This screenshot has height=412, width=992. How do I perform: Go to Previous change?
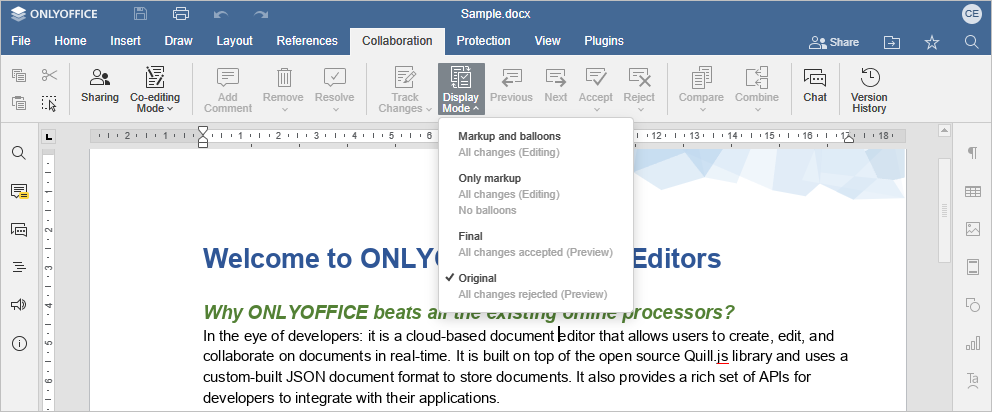pyautogui.click(x=511, y=85)
